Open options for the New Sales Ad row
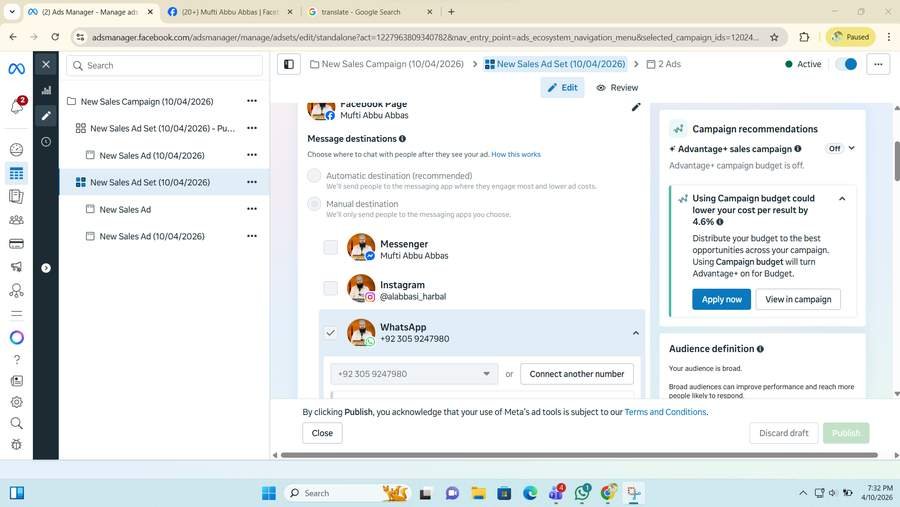 (252, 209)
